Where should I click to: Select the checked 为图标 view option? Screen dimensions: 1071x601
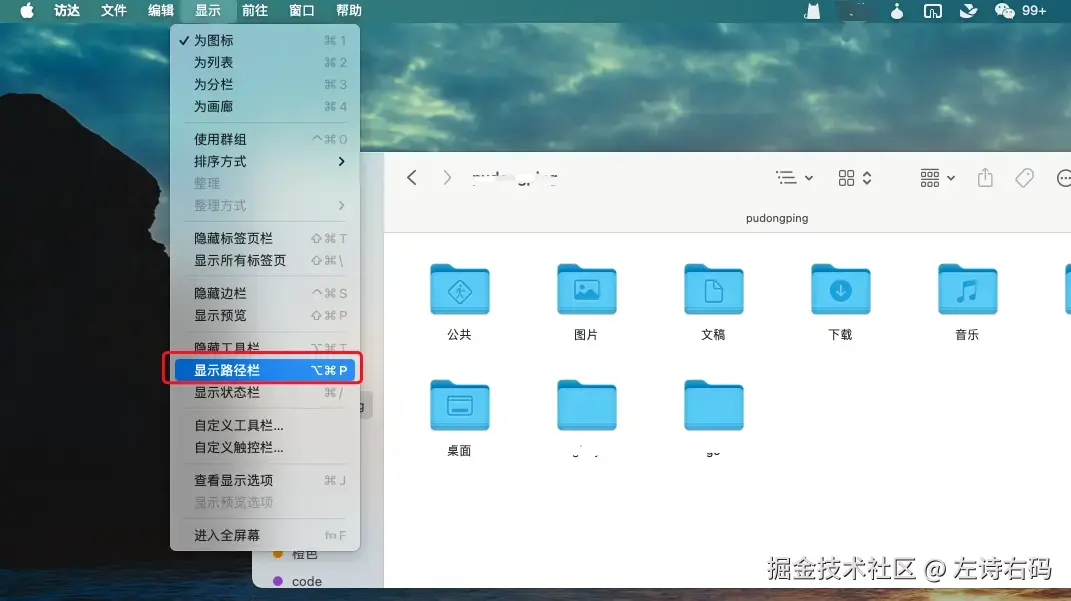[265, 40]
